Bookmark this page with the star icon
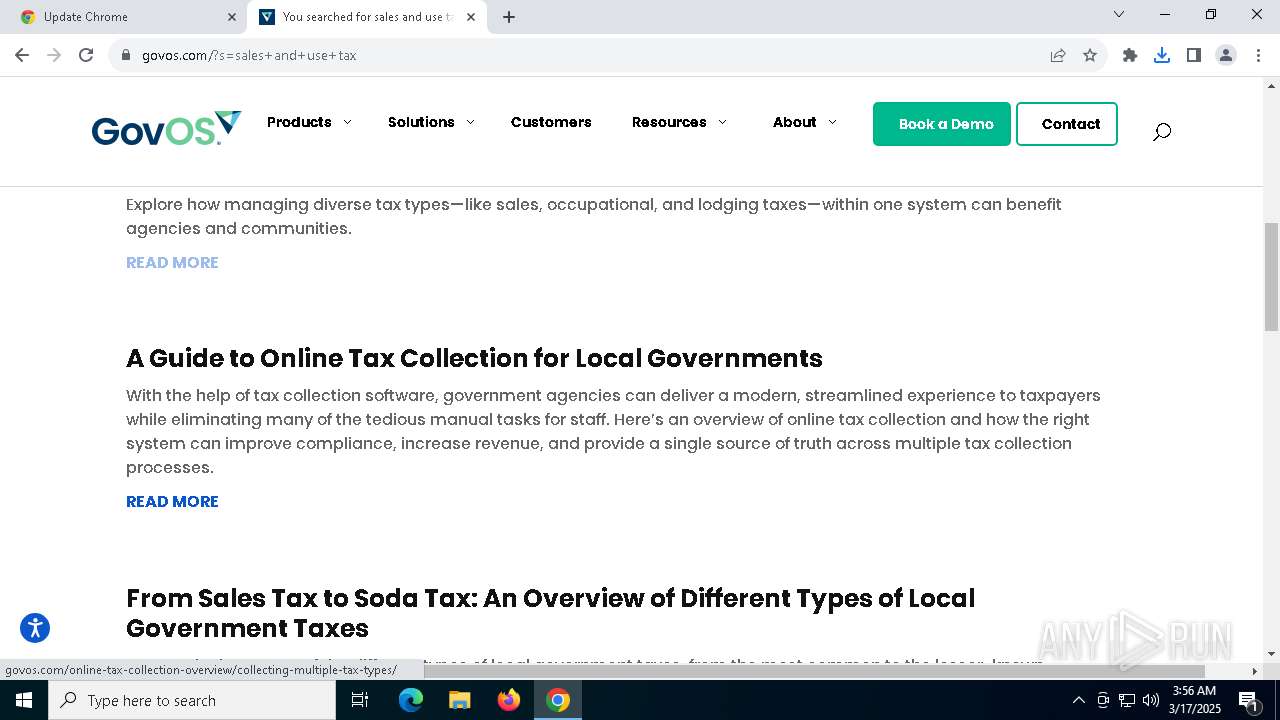 pos(1090,55)
